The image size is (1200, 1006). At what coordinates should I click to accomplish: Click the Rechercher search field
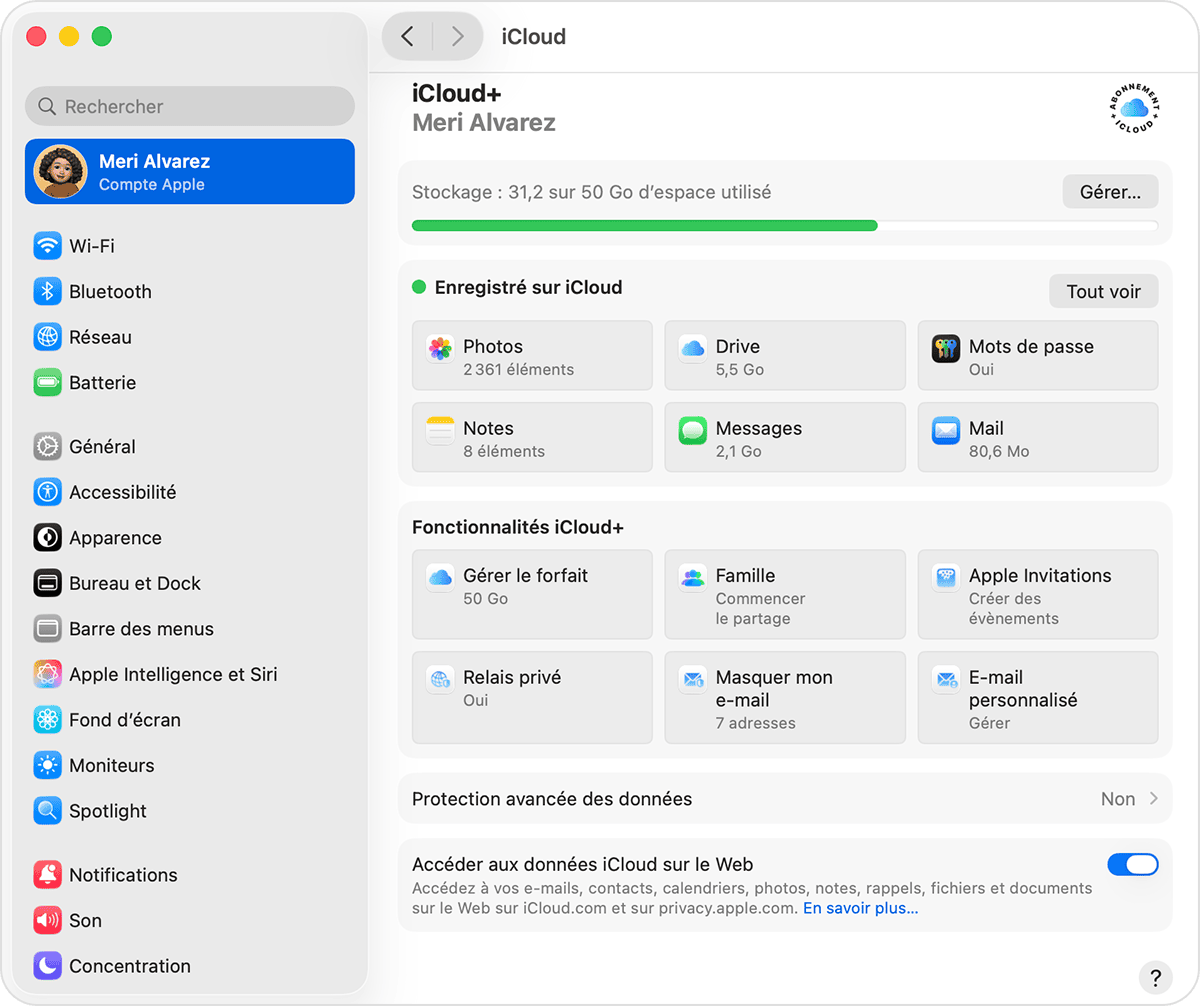click(189, 105)
